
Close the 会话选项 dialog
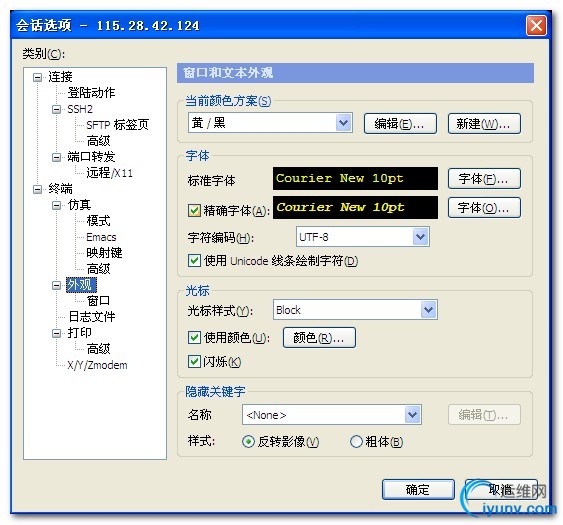(x=536, y=25)
